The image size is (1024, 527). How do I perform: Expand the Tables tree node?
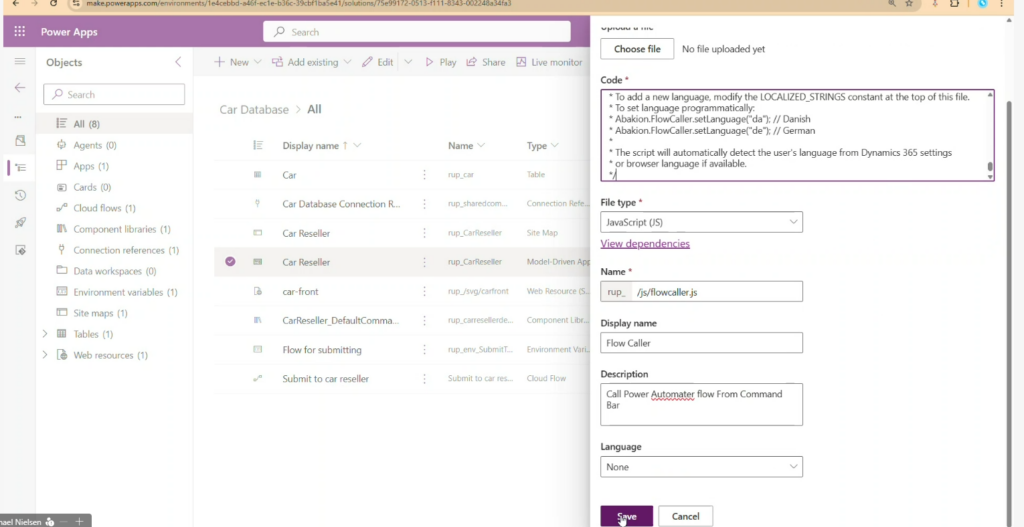[x=44, y=334]
